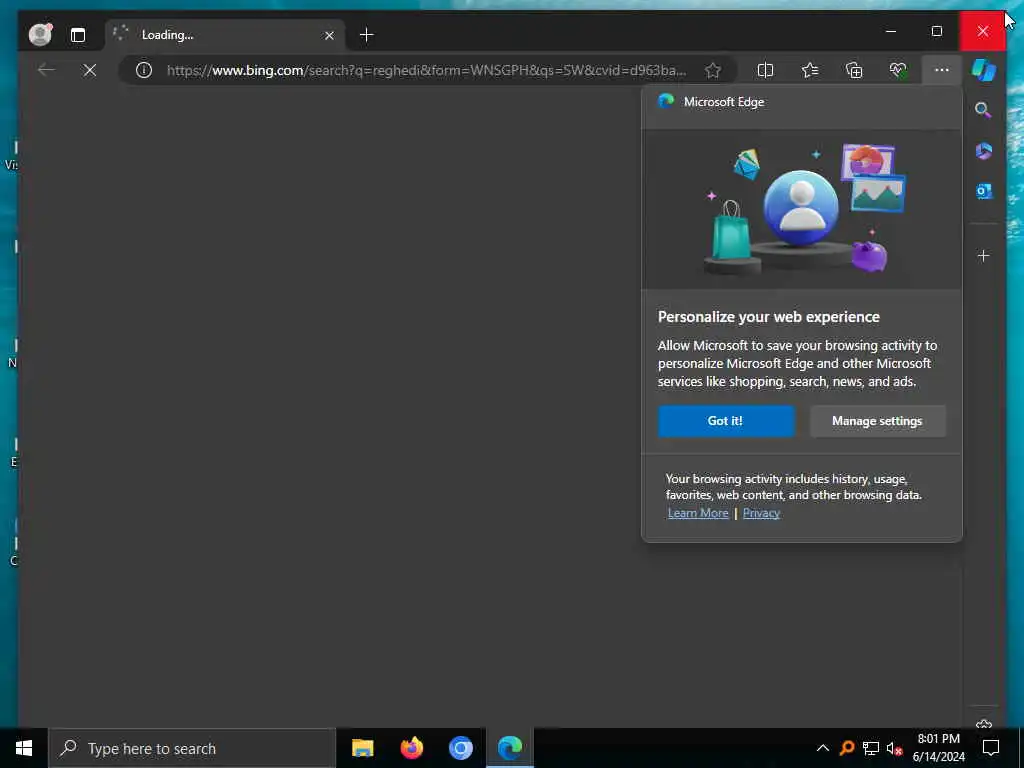1024x768 pixels.
Task: Add a sidebar app with plus icon
Action: coord(984,256)
